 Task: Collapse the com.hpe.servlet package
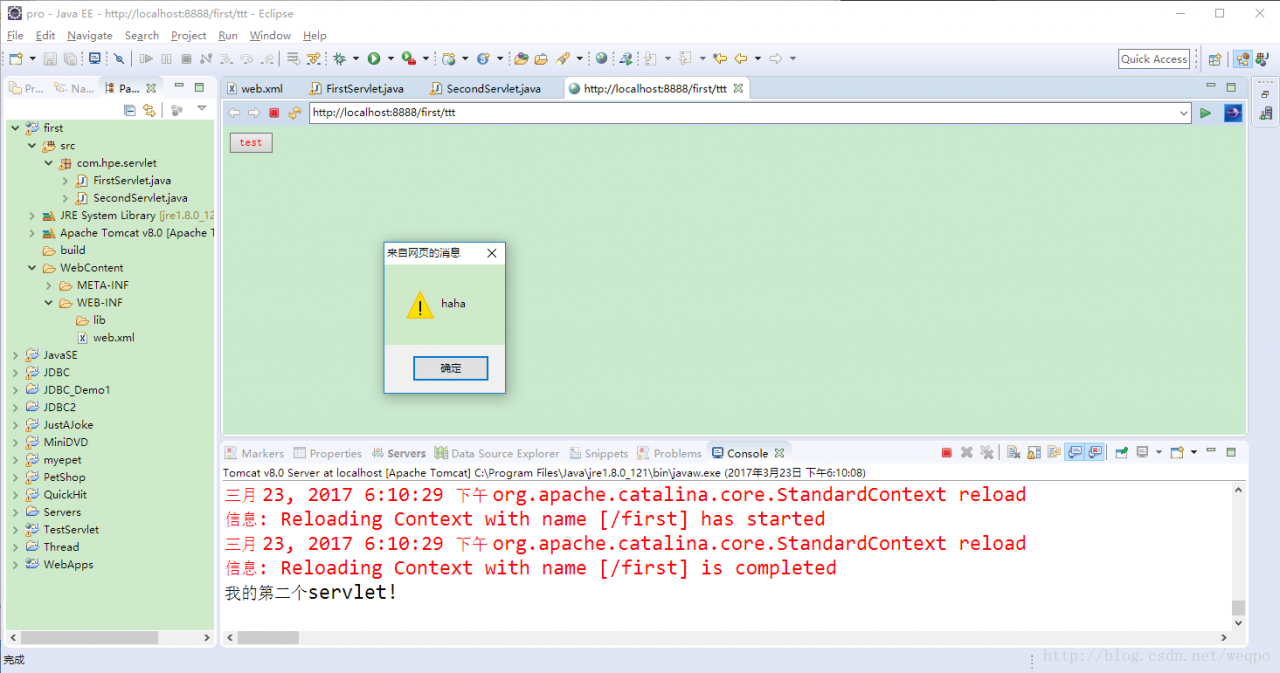pyautogui.click(x=48, y=163)
